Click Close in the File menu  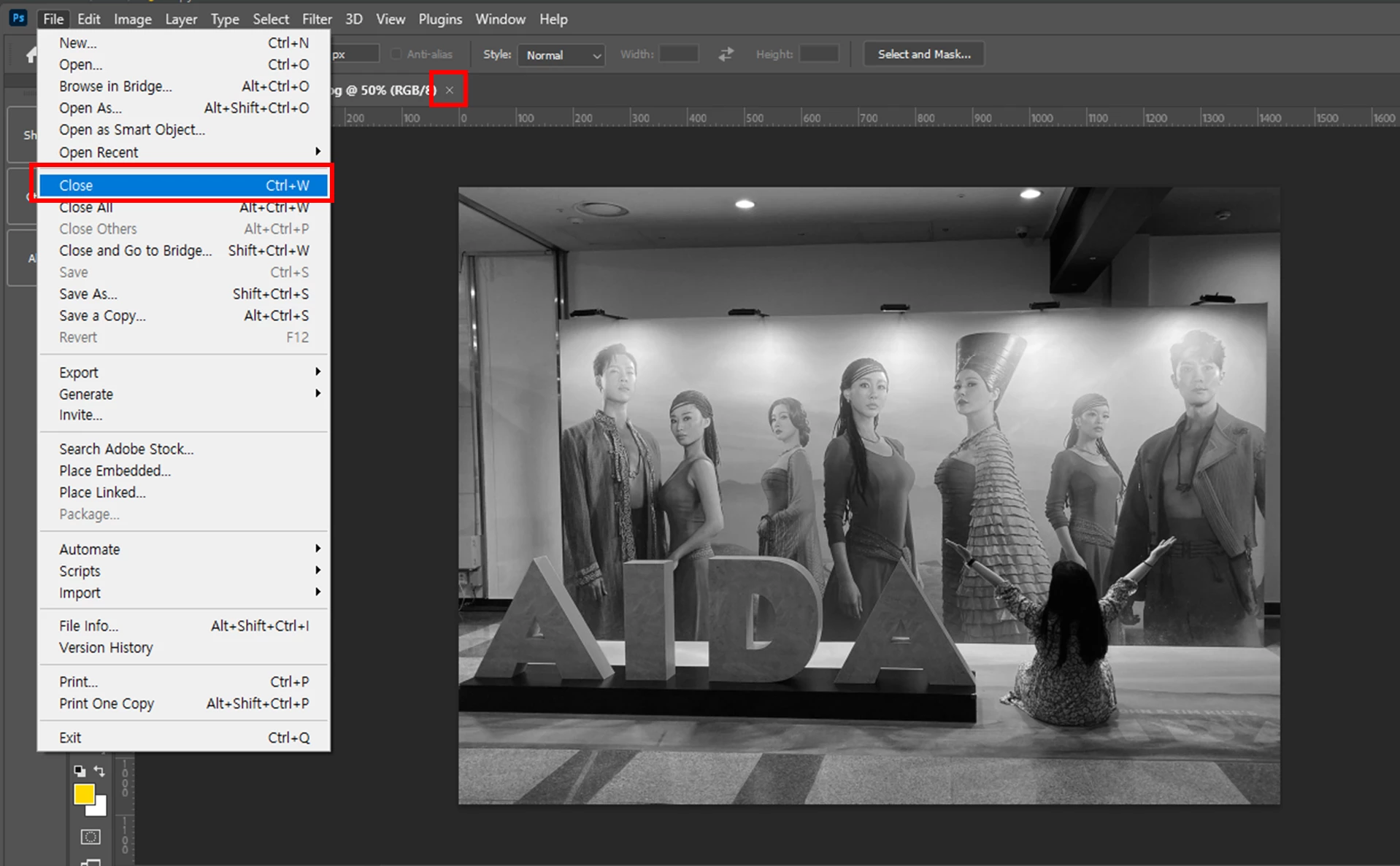(x=184, y=185)
